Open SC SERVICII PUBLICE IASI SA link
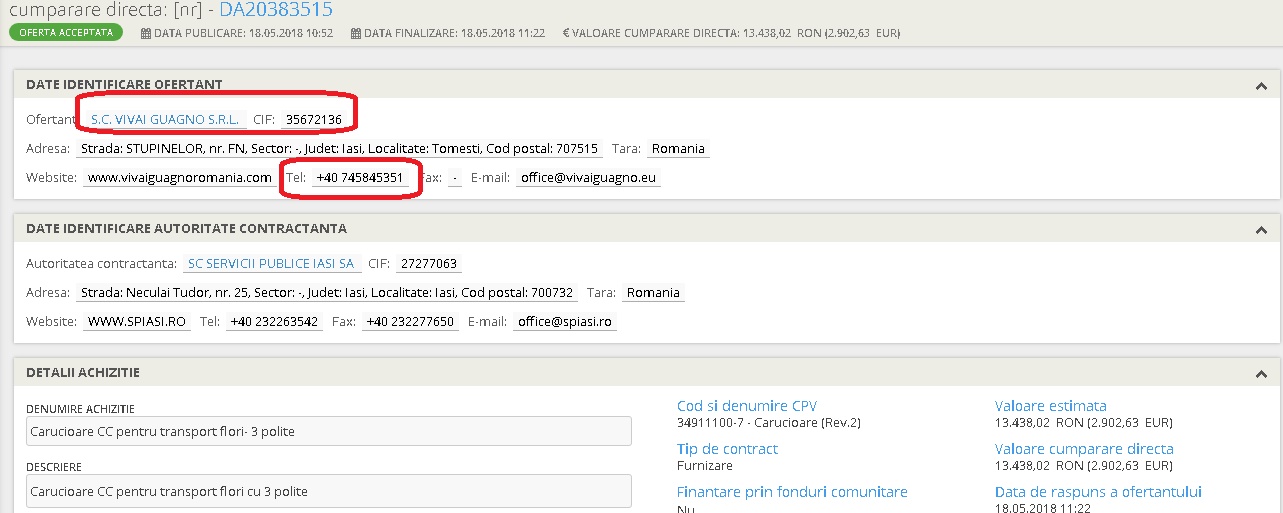 click(271, 264)
